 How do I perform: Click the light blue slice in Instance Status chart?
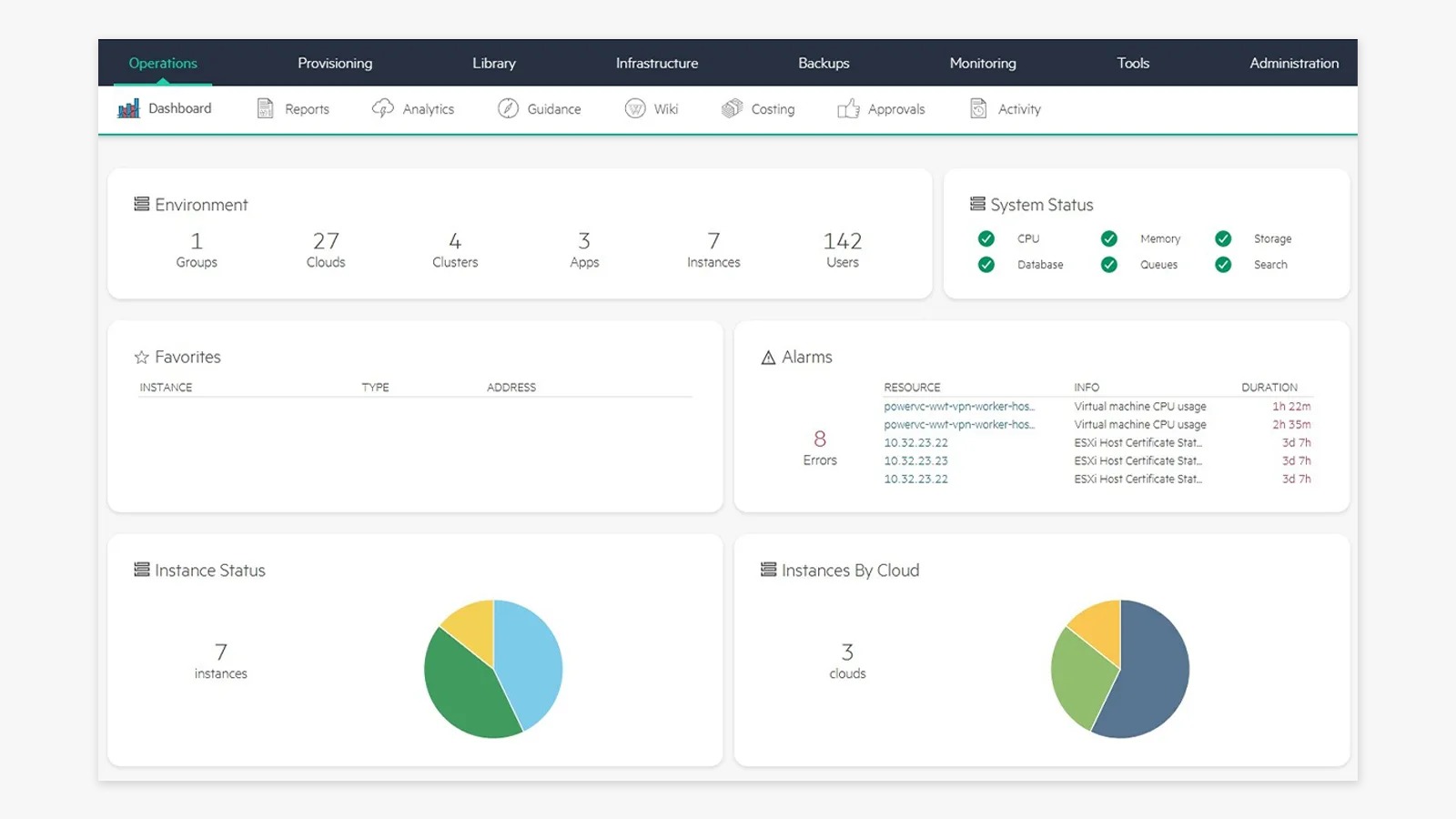(530, 660)
